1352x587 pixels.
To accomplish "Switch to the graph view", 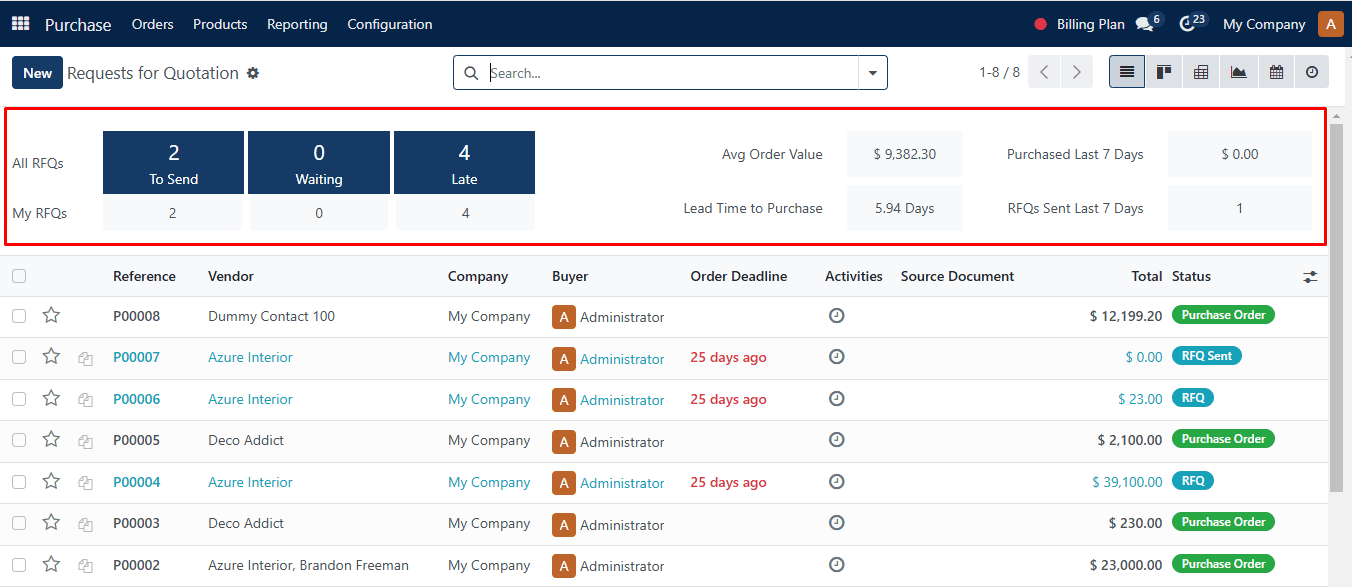I will tap(1238, 72).
